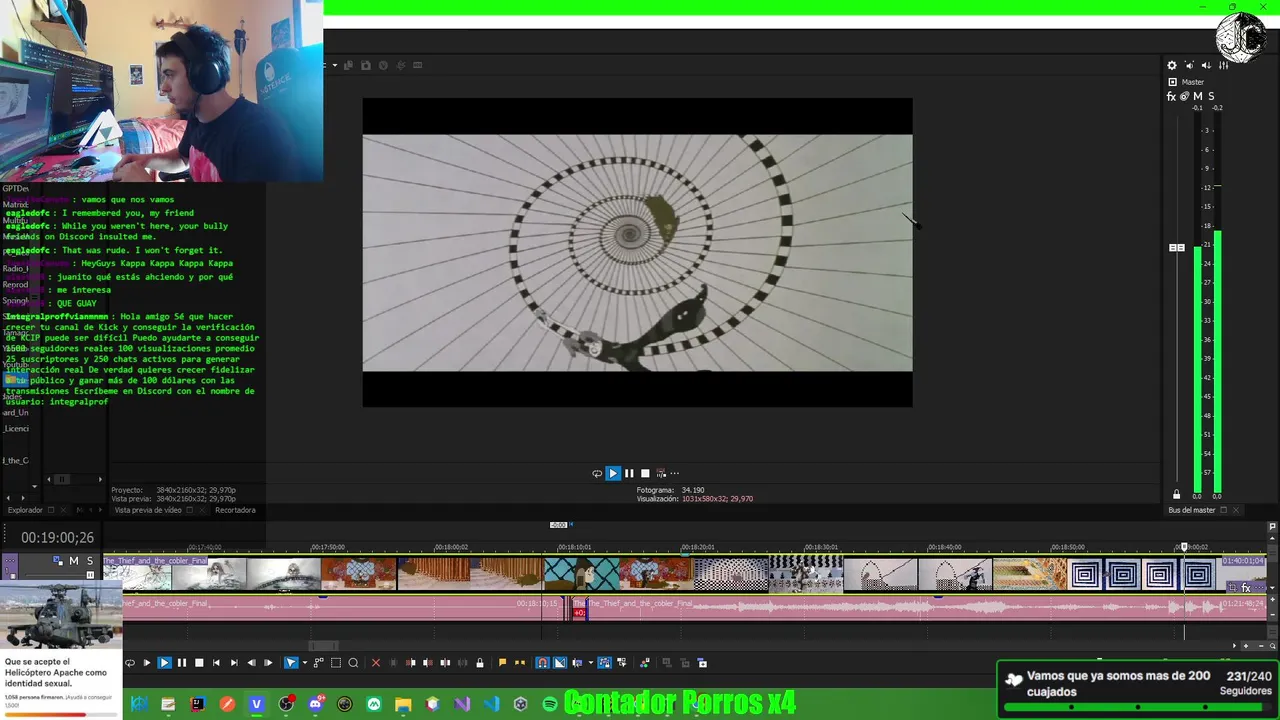Open Discord from the taskbar

coord(315,704)
